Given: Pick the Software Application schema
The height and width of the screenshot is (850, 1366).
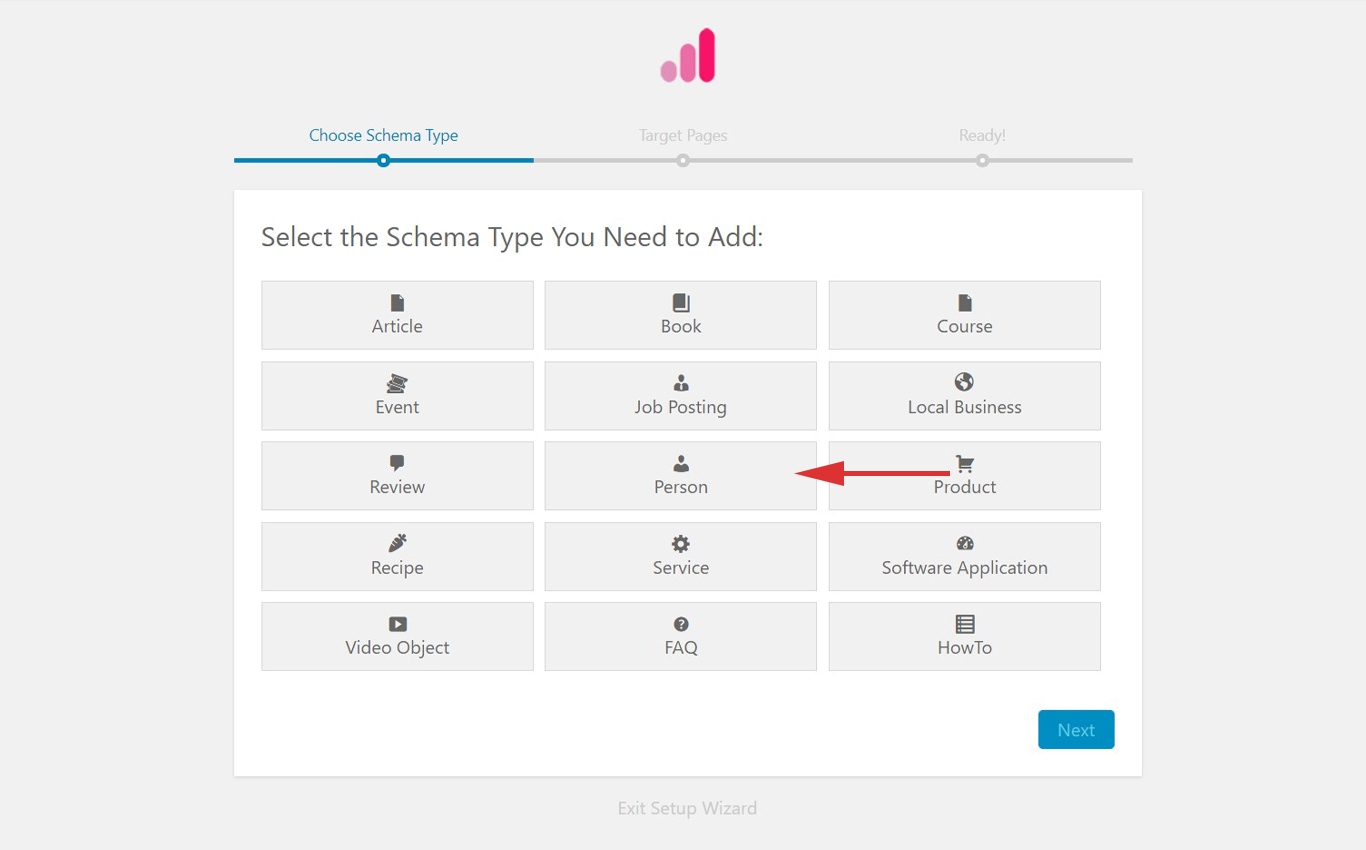Looking at the screenshot, I should click(x=964, y=556).
